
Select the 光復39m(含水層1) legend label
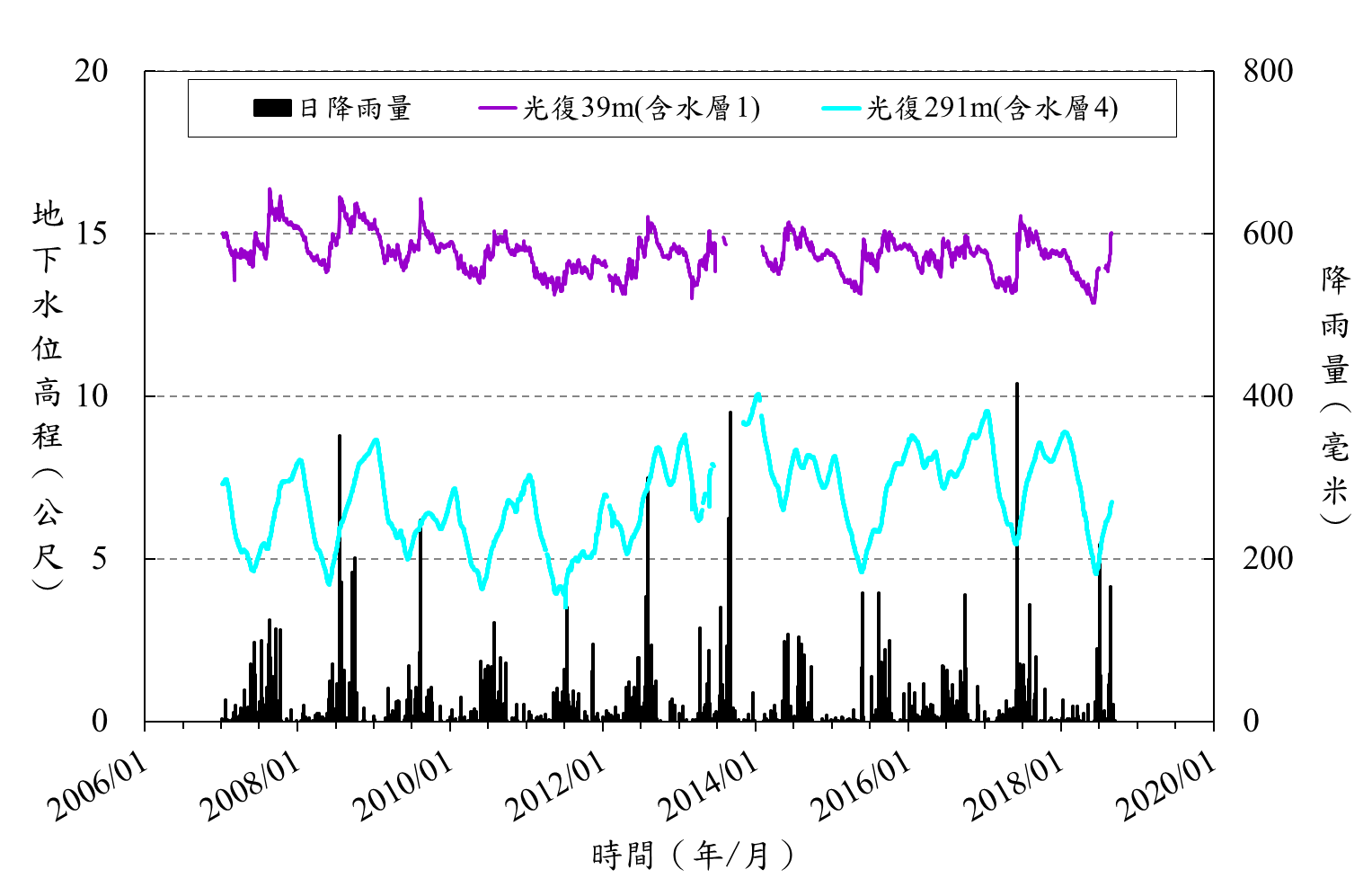coord(642,109)
